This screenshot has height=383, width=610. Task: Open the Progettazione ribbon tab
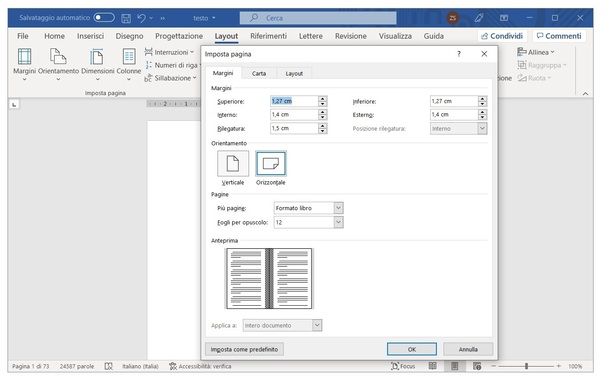click(x=179, y=36)
